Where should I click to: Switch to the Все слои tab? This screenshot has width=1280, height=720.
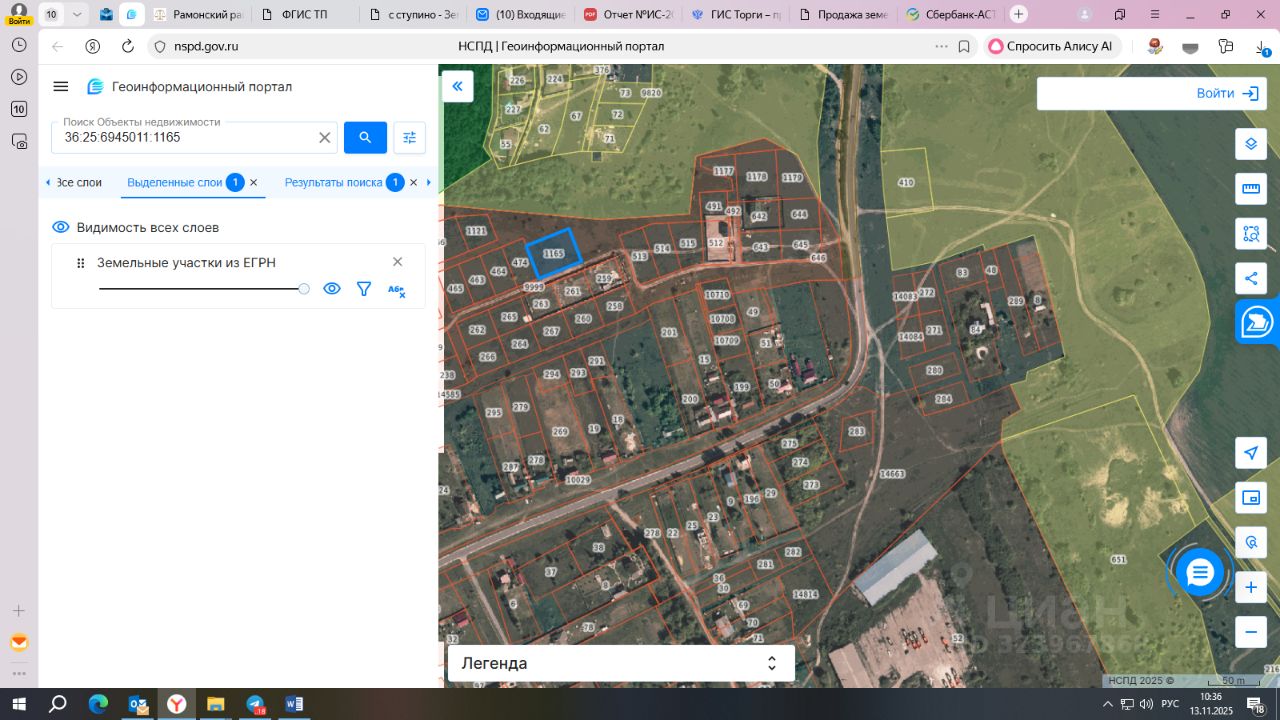[x=79, y=183]
